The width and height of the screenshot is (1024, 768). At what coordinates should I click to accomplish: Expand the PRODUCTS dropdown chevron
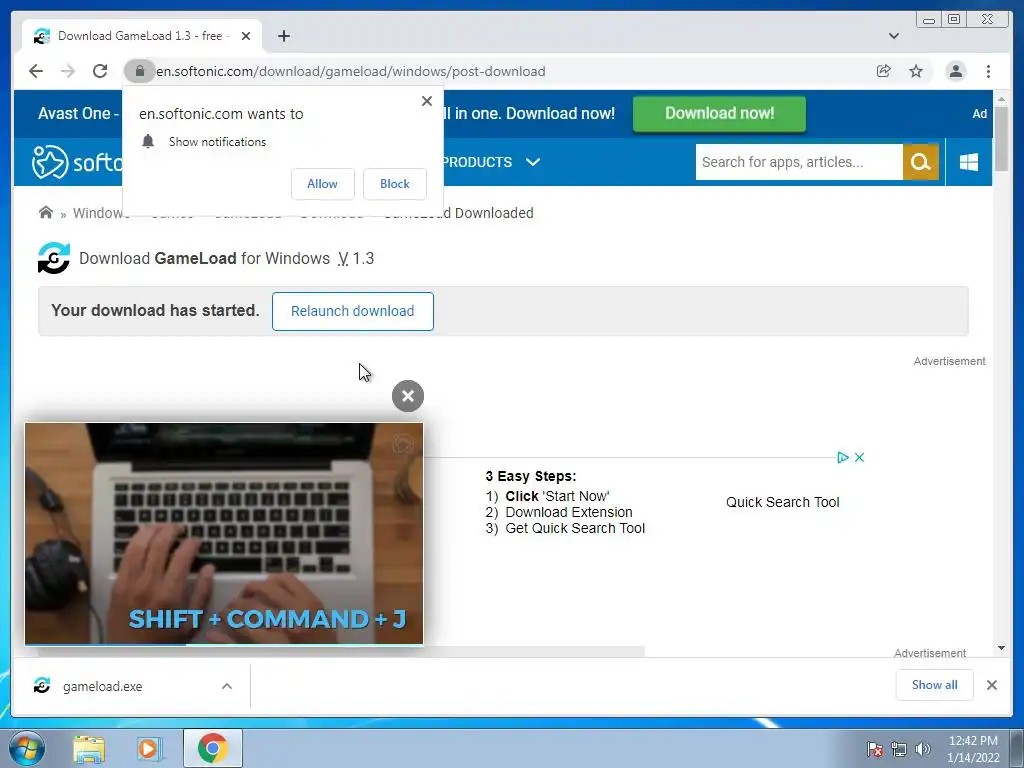pyautogui.click(x=533, y=162)
